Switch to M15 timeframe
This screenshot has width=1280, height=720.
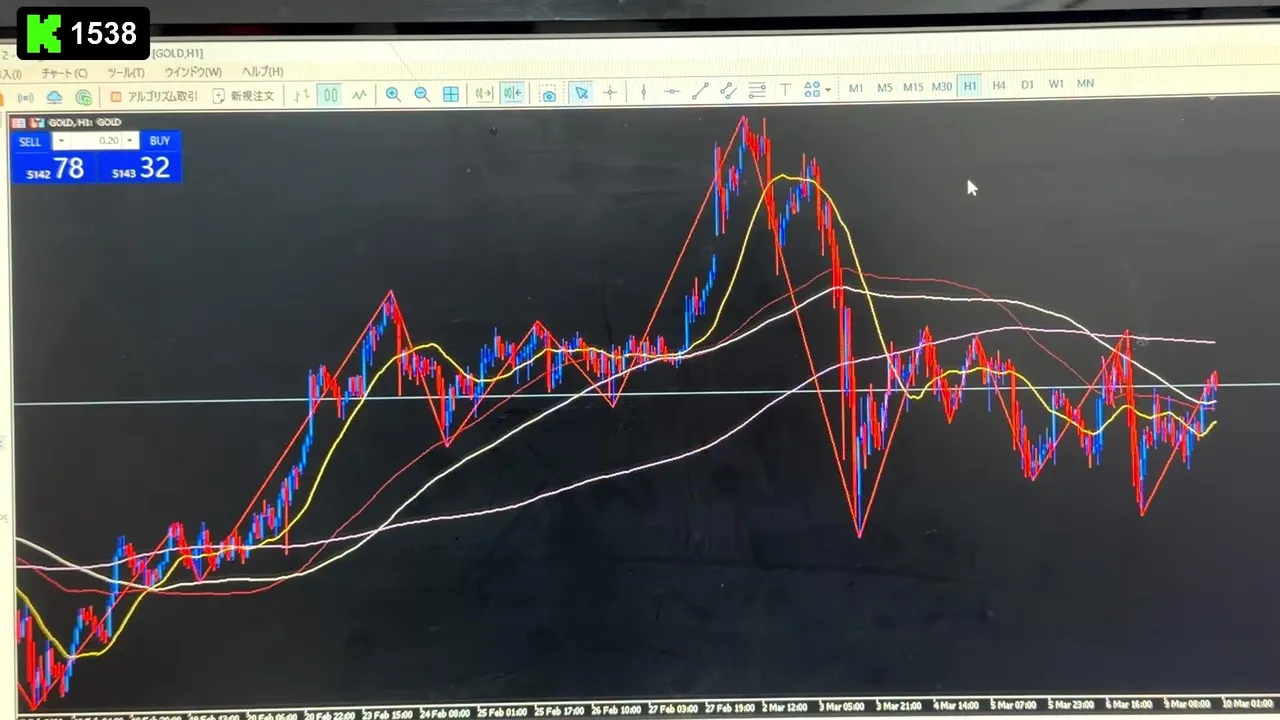(x=913, y=87)
